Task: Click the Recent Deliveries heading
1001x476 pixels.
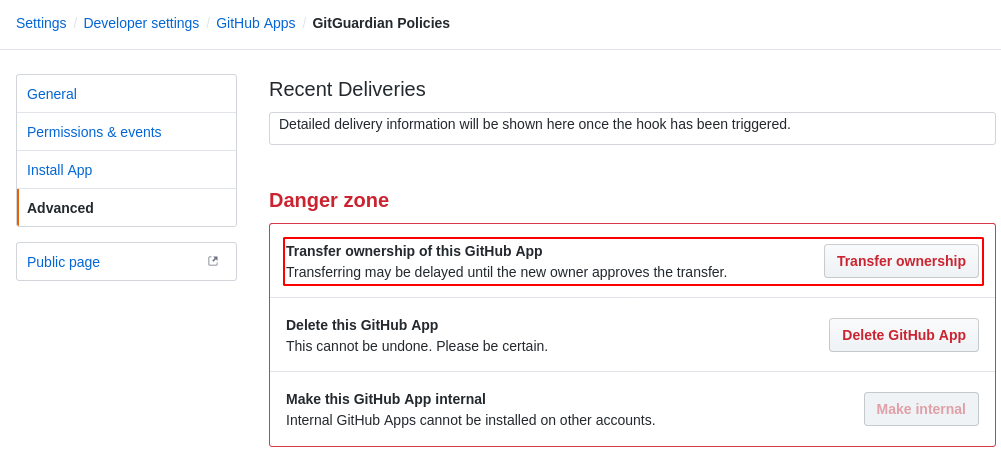Action: click(347, 89)
